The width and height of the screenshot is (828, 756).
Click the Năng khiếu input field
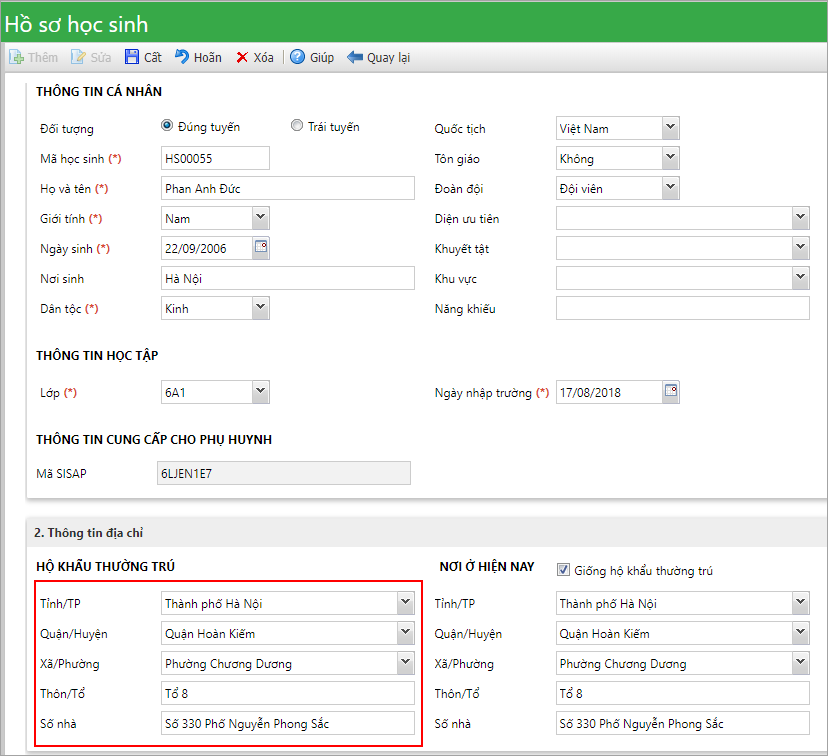683,308
